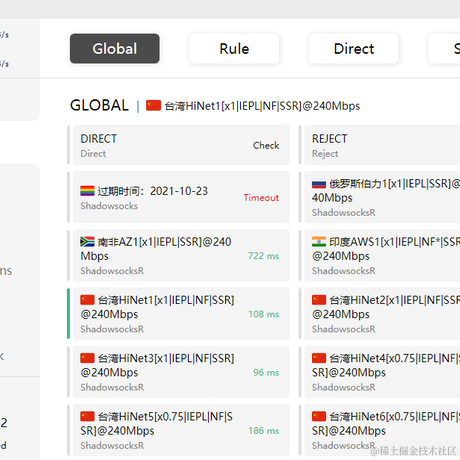460x460 pixels.
Task: Select the 过期时间 2021-10-23 Shadowsocks card
Action: pos(181,197)
